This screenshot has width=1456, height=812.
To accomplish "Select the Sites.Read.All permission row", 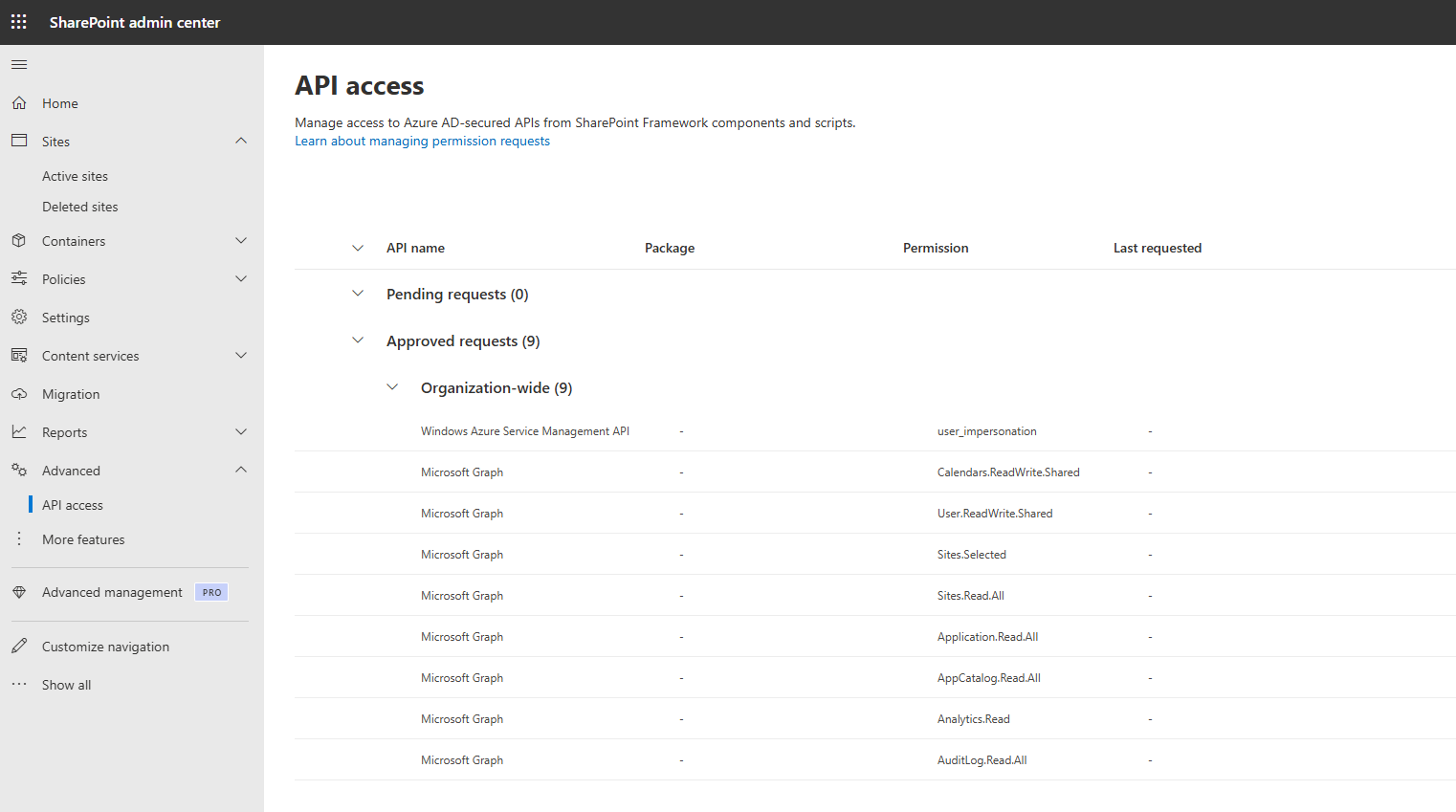I will [x=875, y=596].
